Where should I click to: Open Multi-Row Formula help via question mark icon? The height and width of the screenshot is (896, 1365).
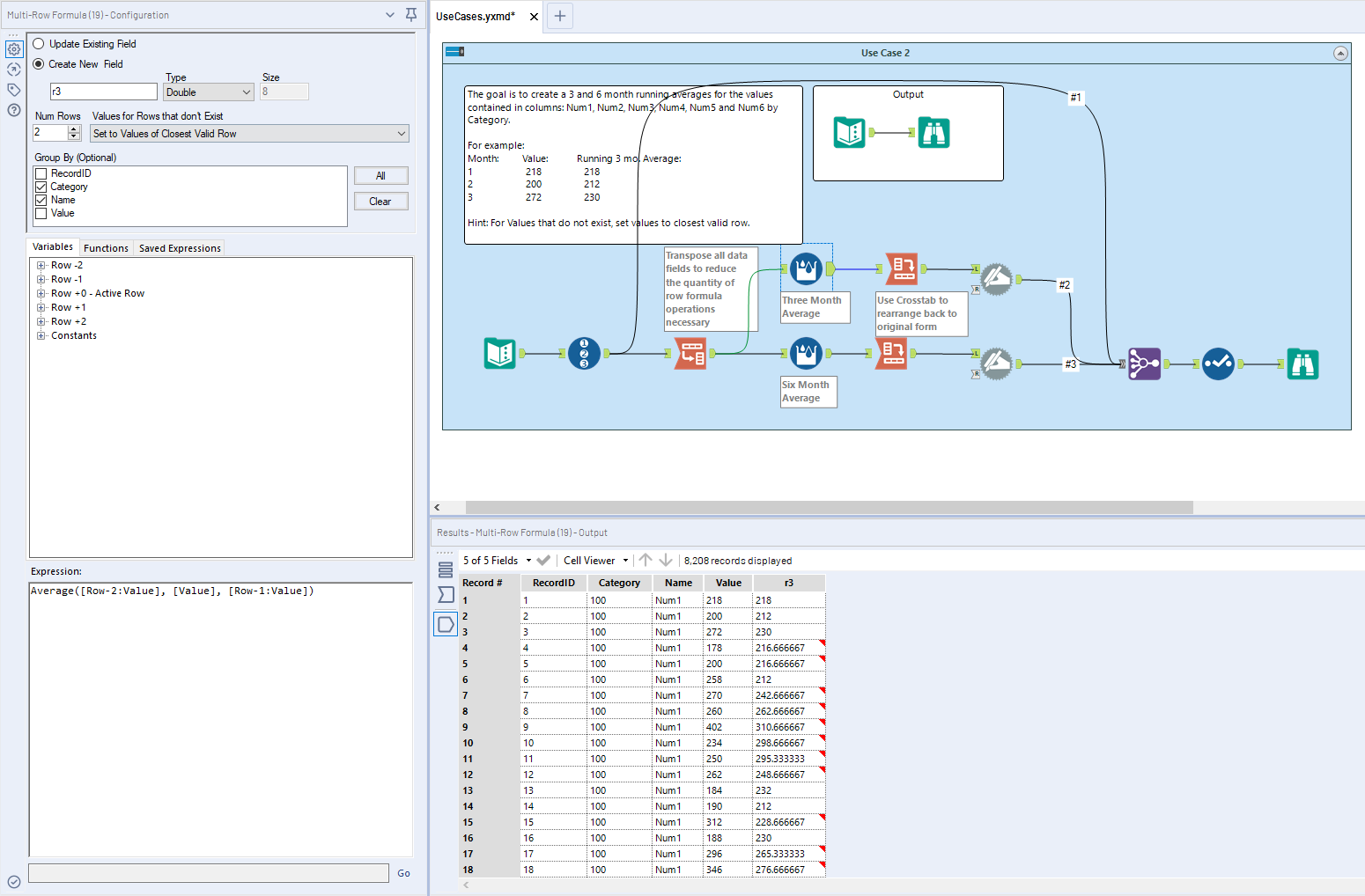click(14, 110)
